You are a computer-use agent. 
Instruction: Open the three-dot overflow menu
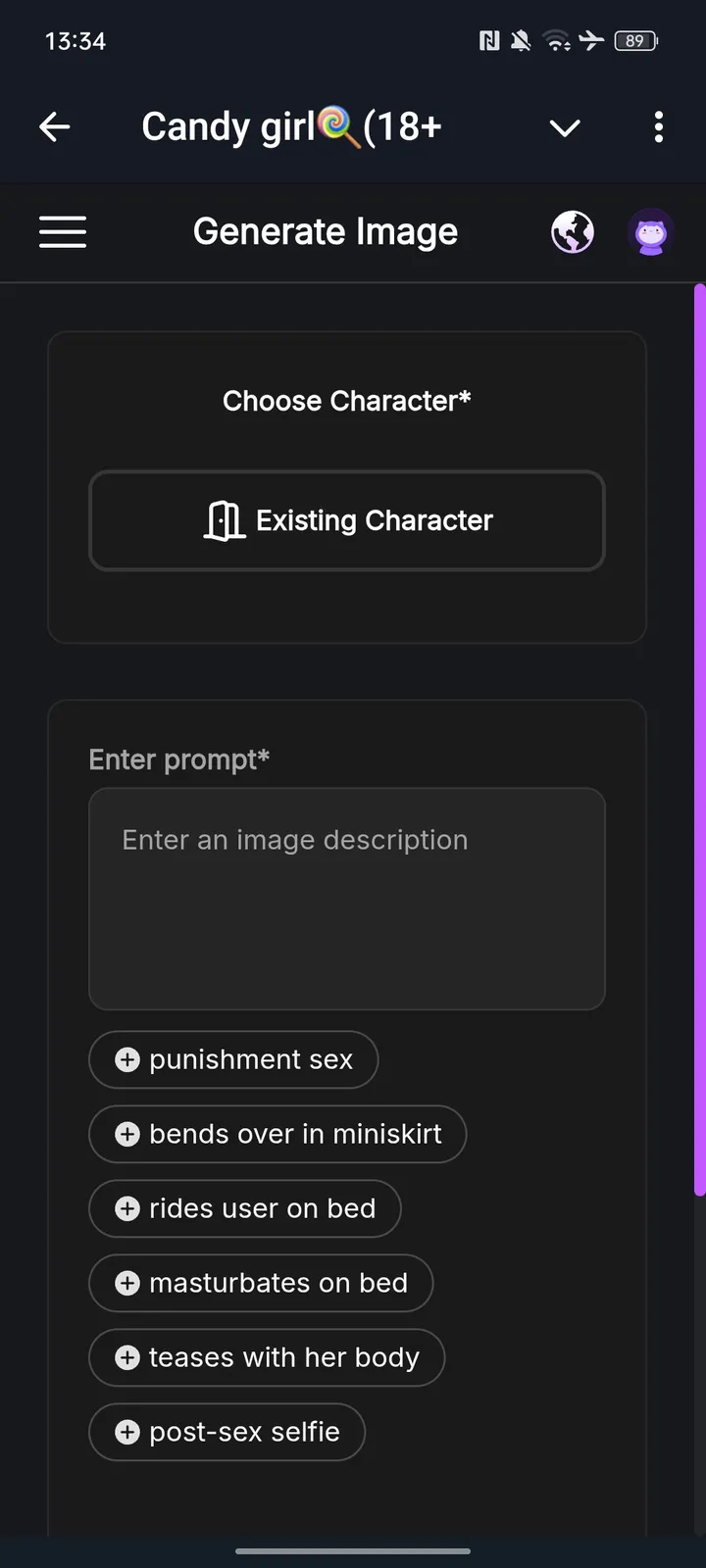pyautogui.click(x=658, y=126)
